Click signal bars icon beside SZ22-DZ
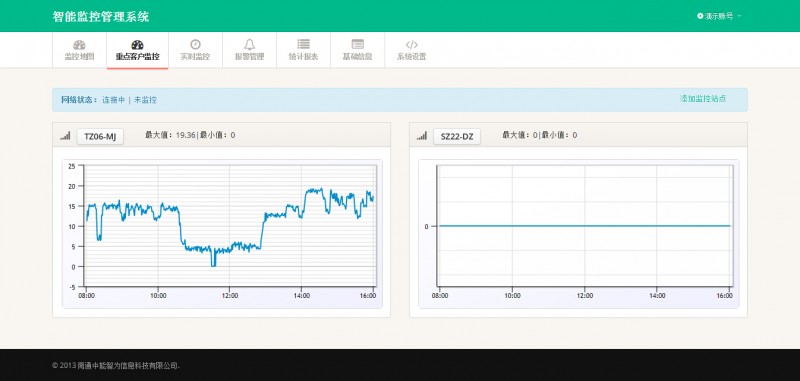This screenshot has width=800, height=381. pyautogui.click(x=421, y=136)
